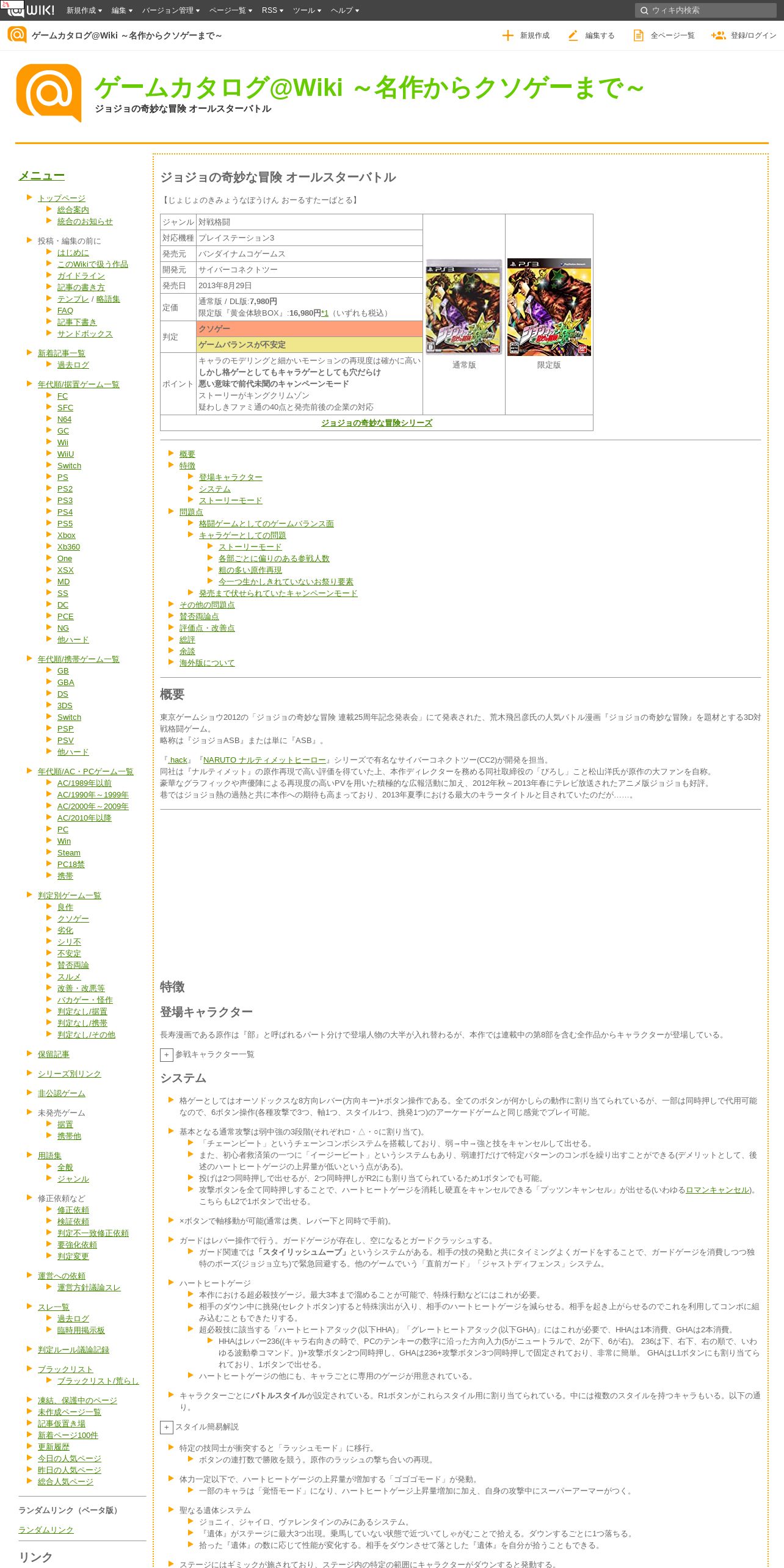Open Steam in sidebar list
This screenshot has height=1568, width=784.
[x=69, y=852]
